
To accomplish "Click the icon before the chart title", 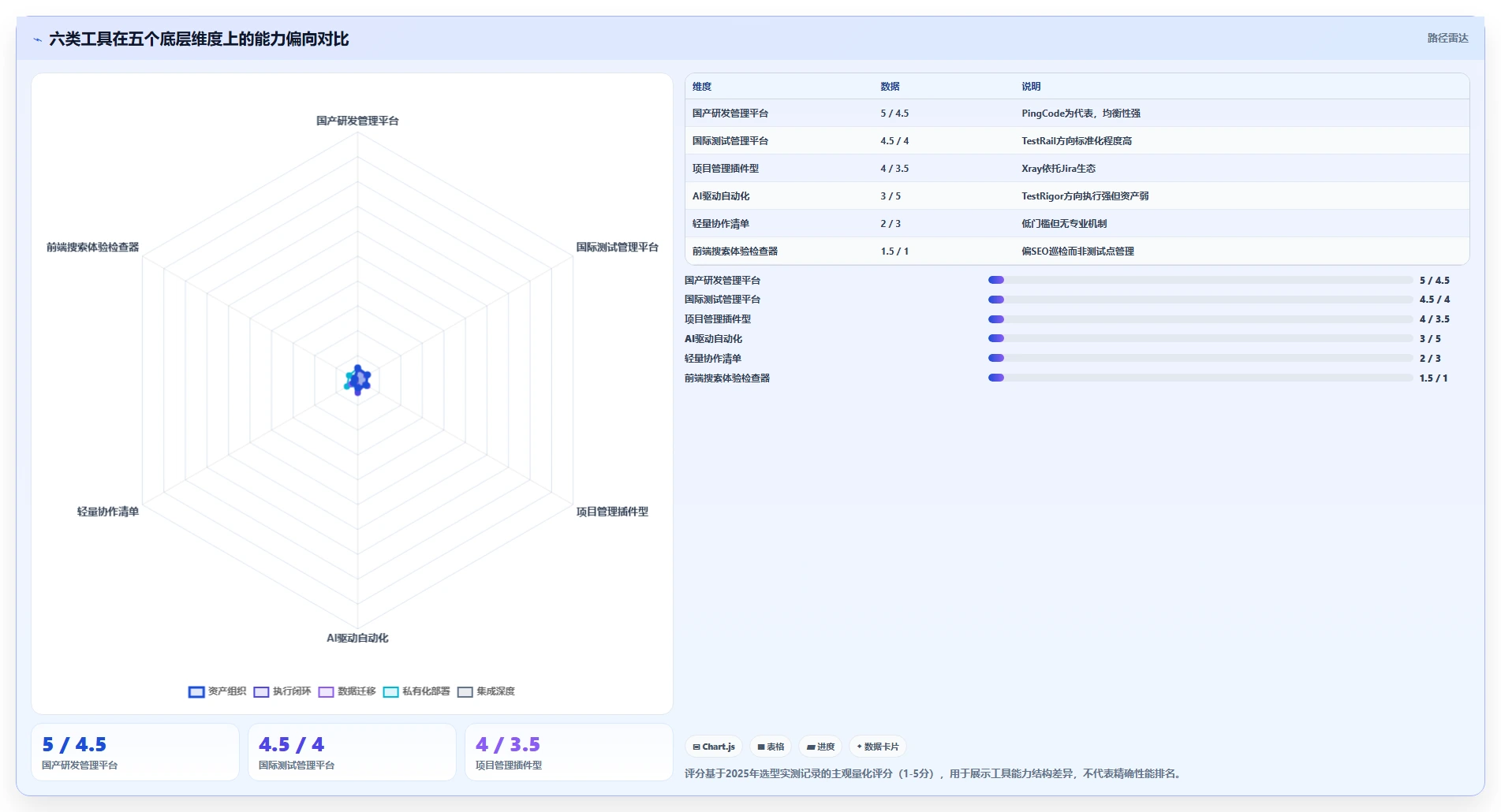I will 37,39.
